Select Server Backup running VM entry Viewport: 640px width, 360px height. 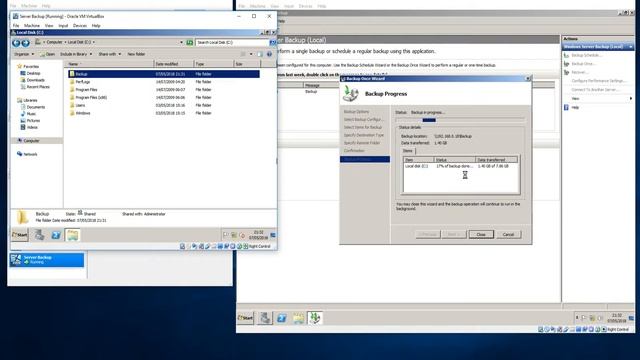[47, 260]
